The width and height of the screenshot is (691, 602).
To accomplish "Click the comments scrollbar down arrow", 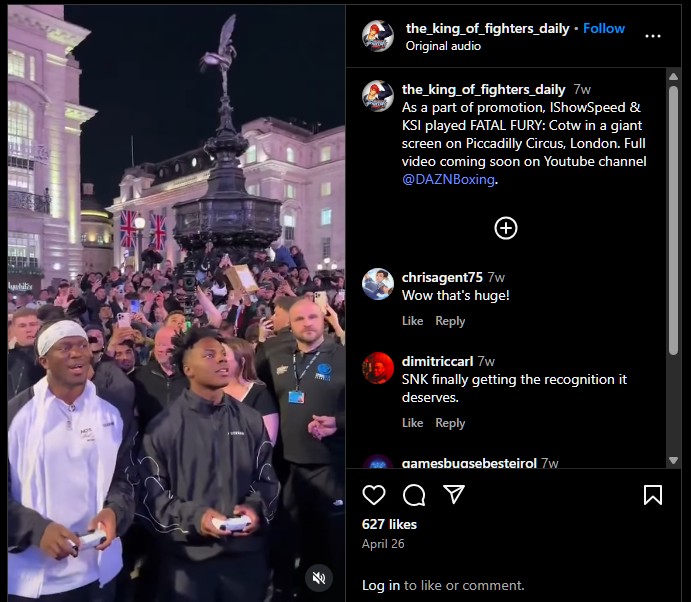I will click(673, 460).
